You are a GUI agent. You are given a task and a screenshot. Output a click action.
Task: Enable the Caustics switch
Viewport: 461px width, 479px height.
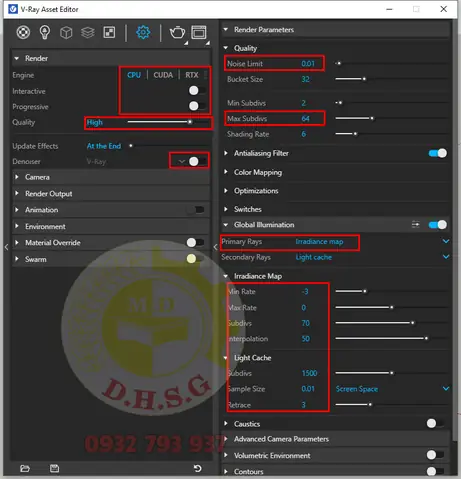pyautogui.click(x=435, y=423)
